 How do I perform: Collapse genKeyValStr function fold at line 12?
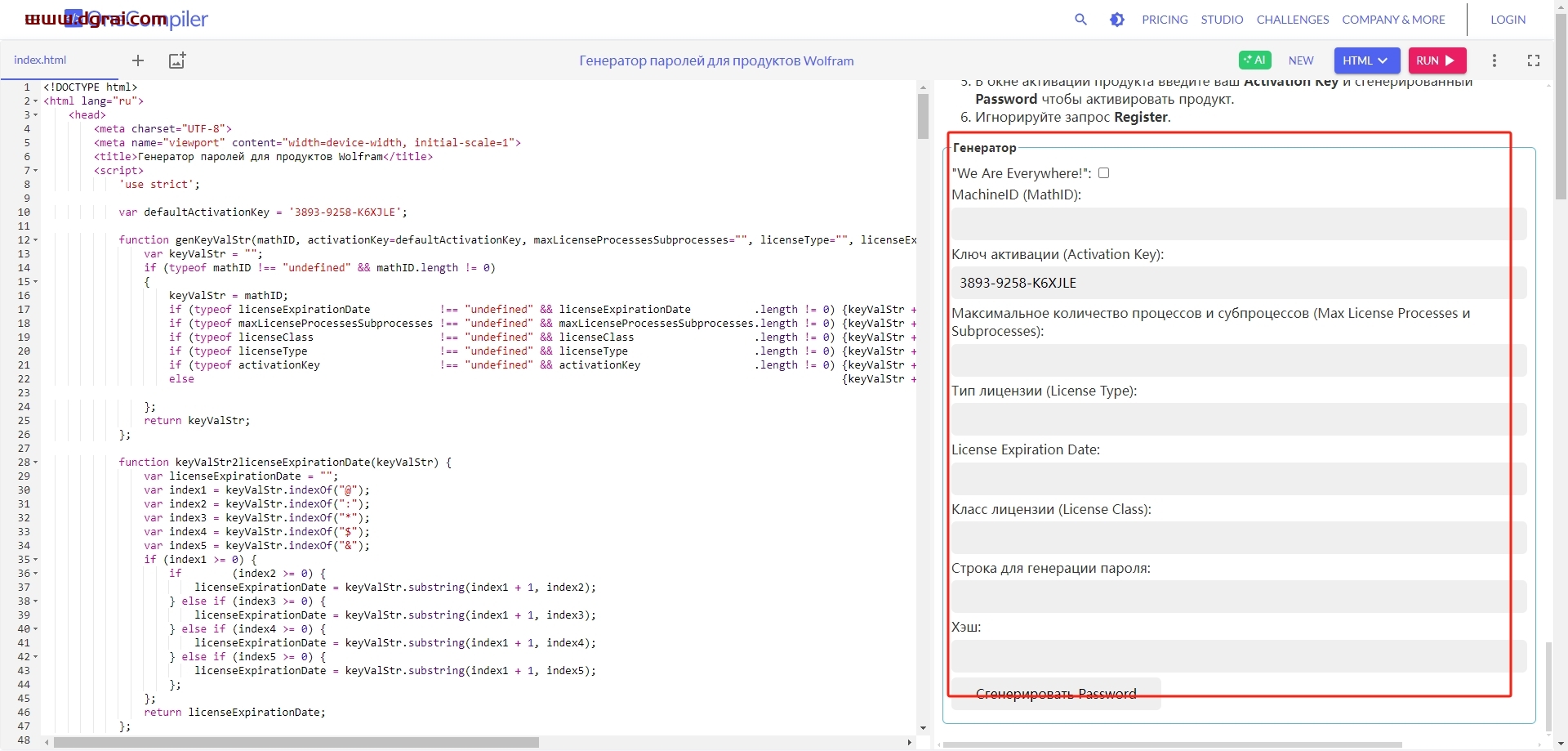(36, 240)
